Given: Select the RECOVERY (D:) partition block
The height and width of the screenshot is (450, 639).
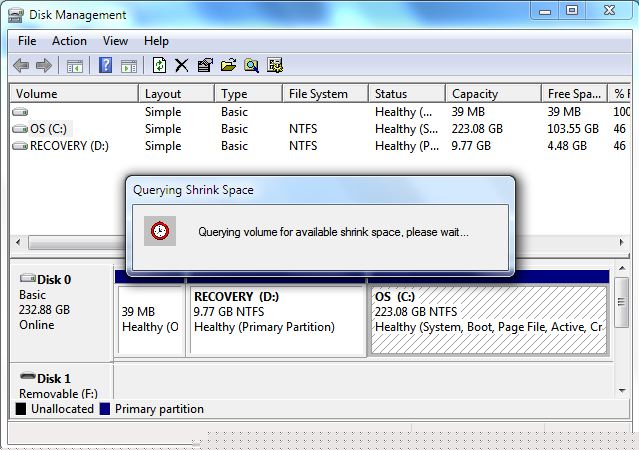Looking at the screenshot, I should point(277,320).
